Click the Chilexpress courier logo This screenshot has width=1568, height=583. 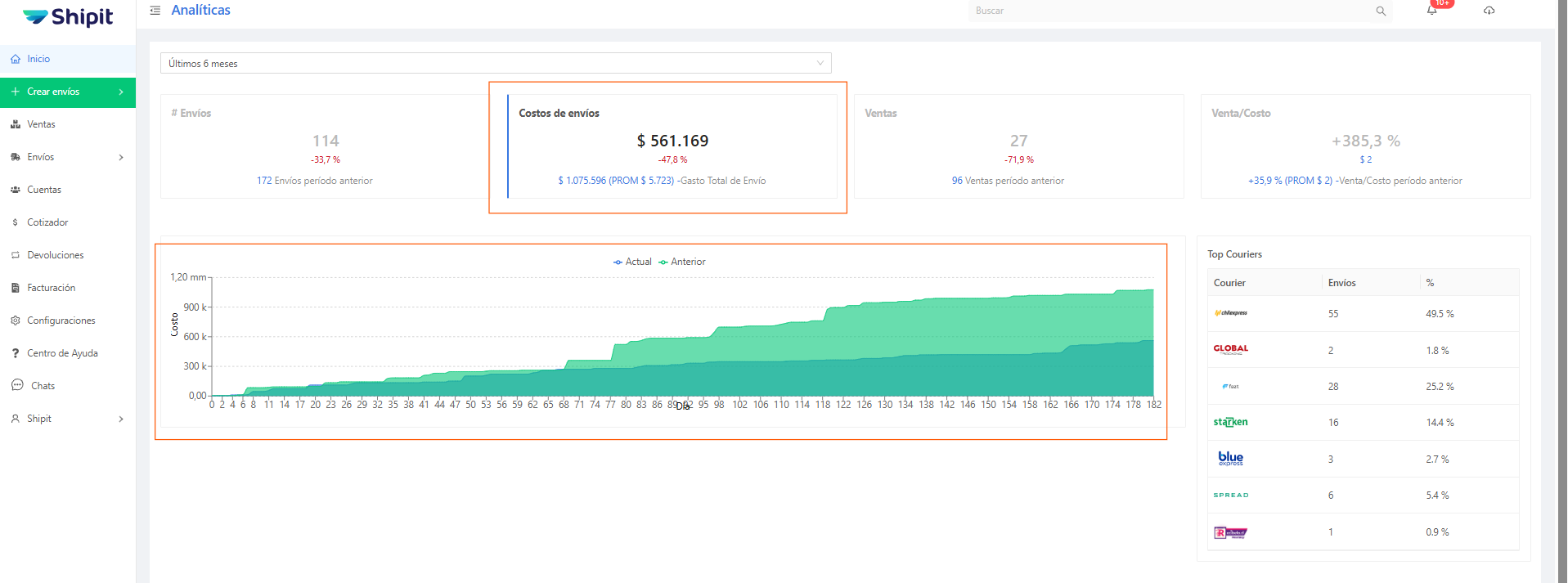coord(1231,313)
